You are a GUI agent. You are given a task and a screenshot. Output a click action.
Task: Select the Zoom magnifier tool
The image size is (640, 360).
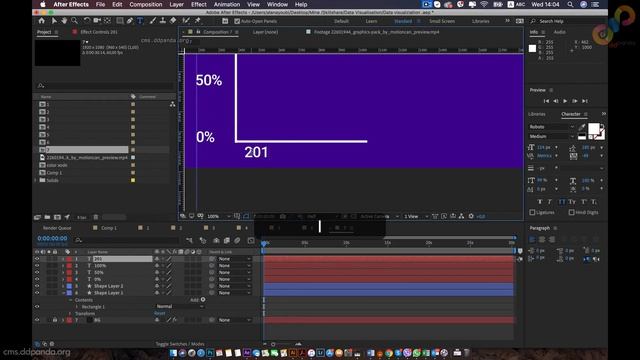pos(74,20)
